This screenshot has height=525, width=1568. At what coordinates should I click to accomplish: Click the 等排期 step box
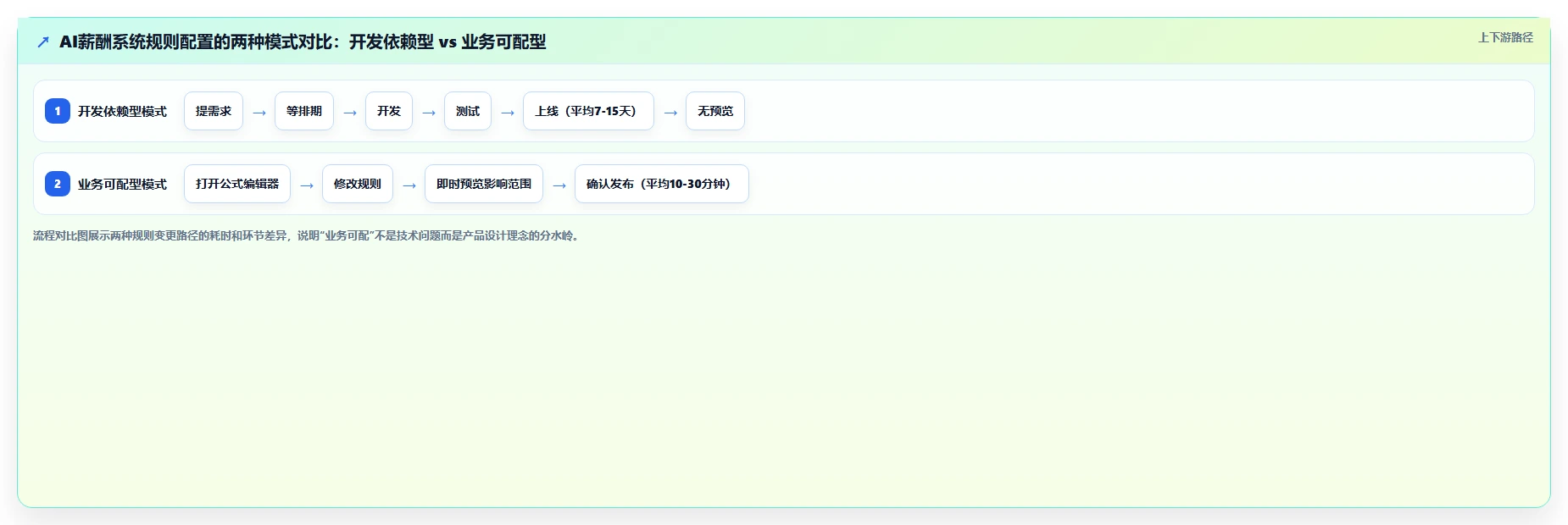coord(304,111)
